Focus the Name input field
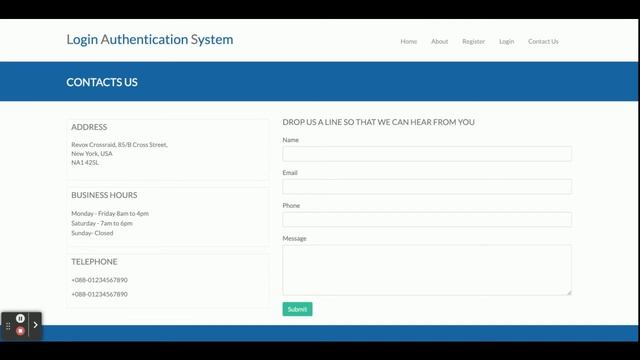Image resolution: width=640 pixels, height=360 pixels. (427, 154)
